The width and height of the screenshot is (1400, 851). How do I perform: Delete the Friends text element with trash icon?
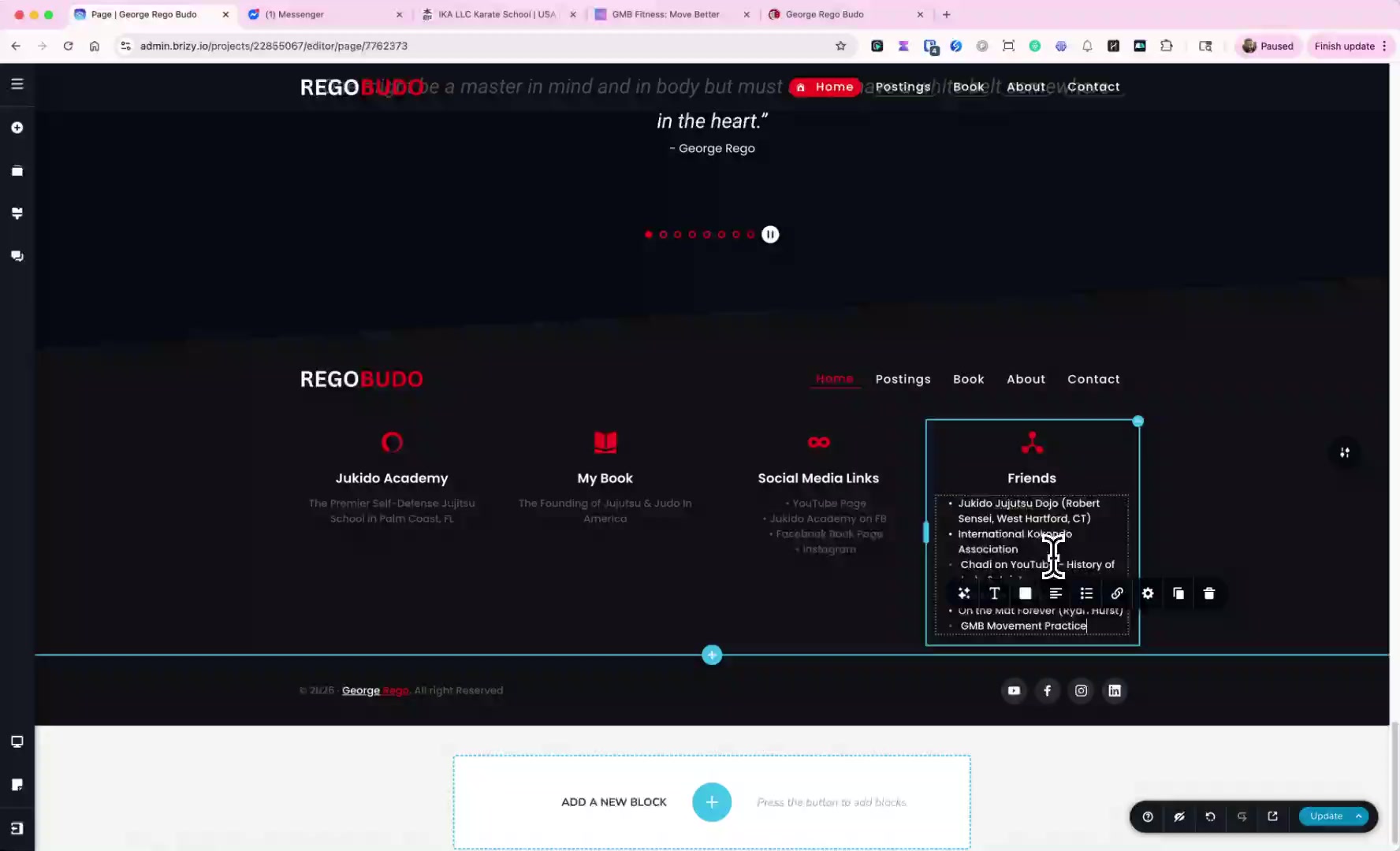(1208, 593)
